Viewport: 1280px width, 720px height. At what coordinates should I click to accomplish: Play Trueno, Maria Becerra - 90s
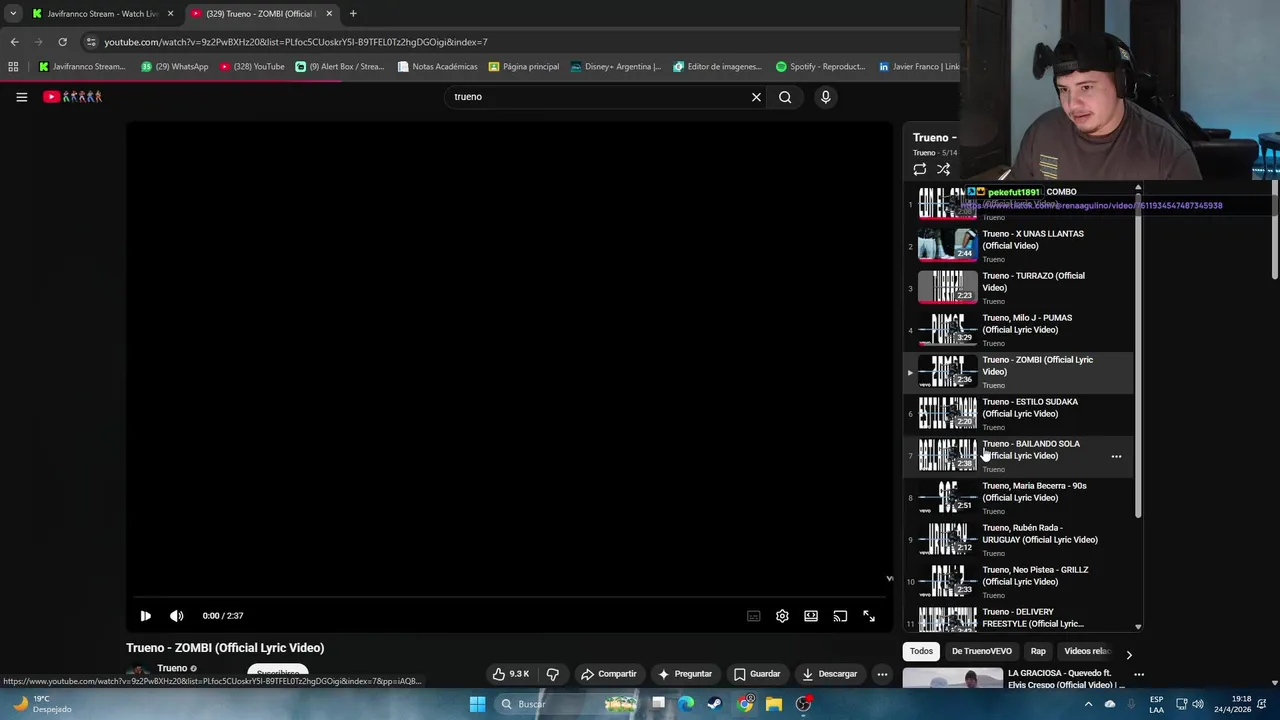coord(1020,498)
